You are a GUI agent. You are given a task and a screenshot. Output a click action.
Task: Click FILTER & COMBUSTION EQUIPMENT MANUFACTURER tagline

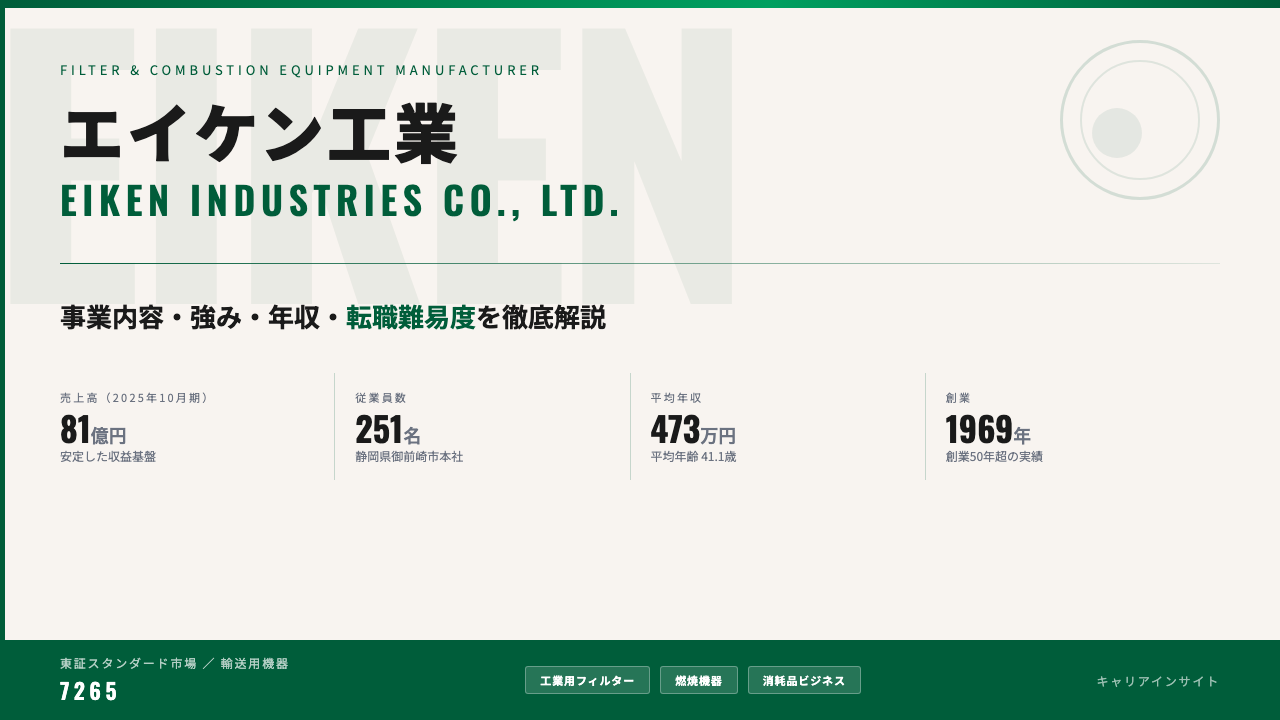point(301,70)
